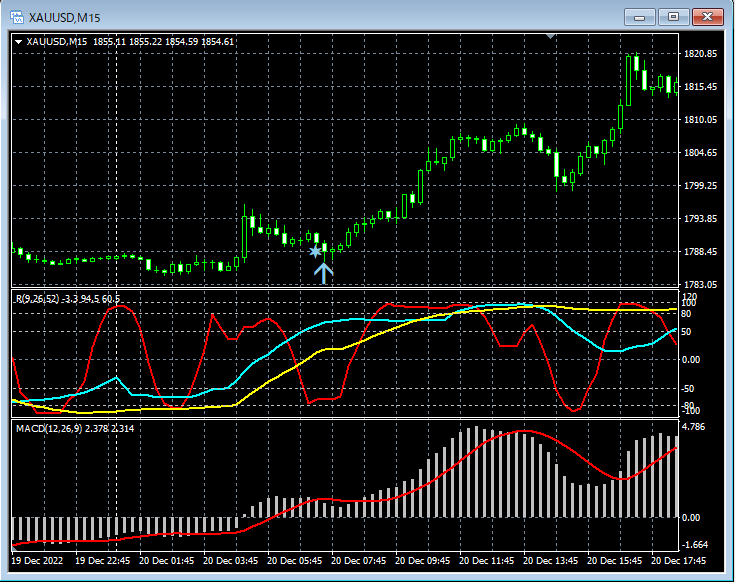Click the 20 Dec 17:45 time label
Screen dimensions: 736x582
[679, 561]
